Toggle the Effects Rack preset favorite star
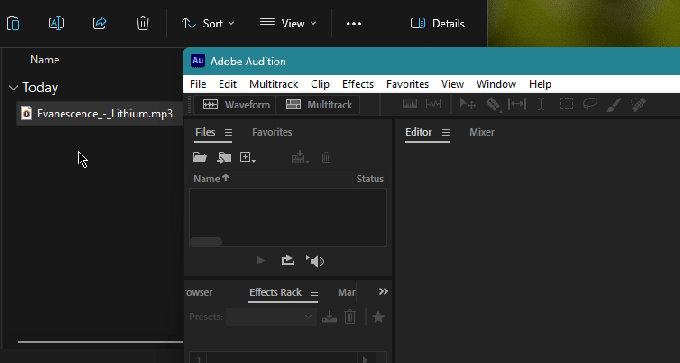 click(x=379, y=317)
